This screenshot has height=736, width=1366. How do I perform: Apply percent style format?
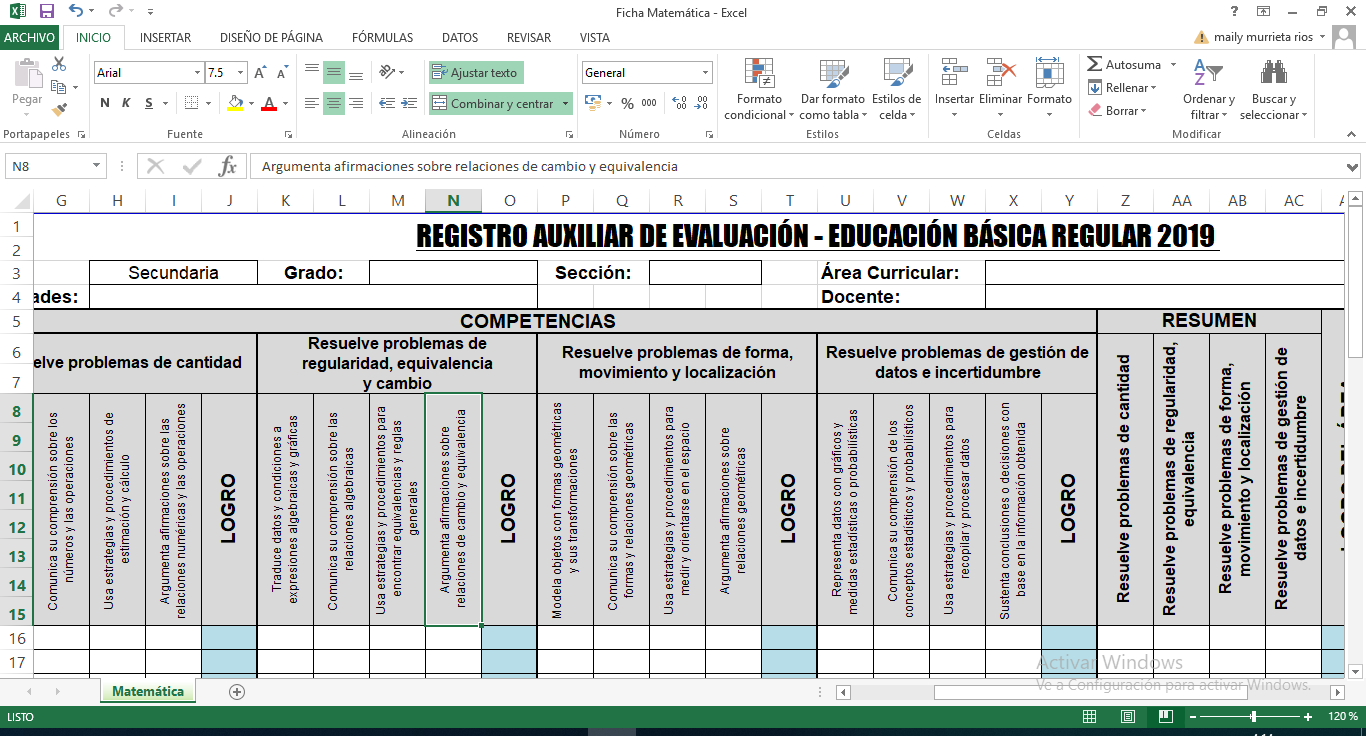coord(627,103)
